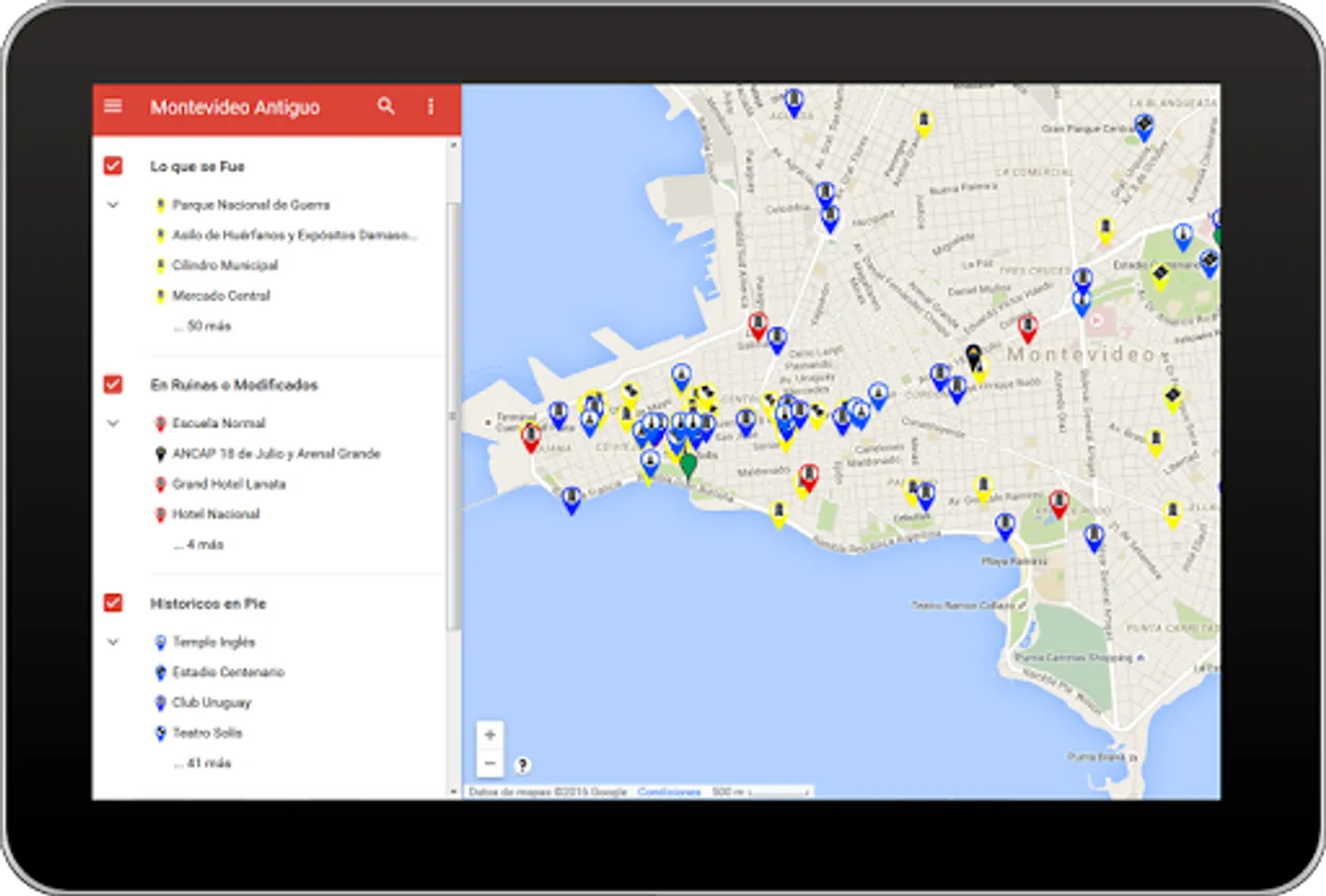Select Teatro Solís entry
1326x896 pixels.
coord(207,733)
